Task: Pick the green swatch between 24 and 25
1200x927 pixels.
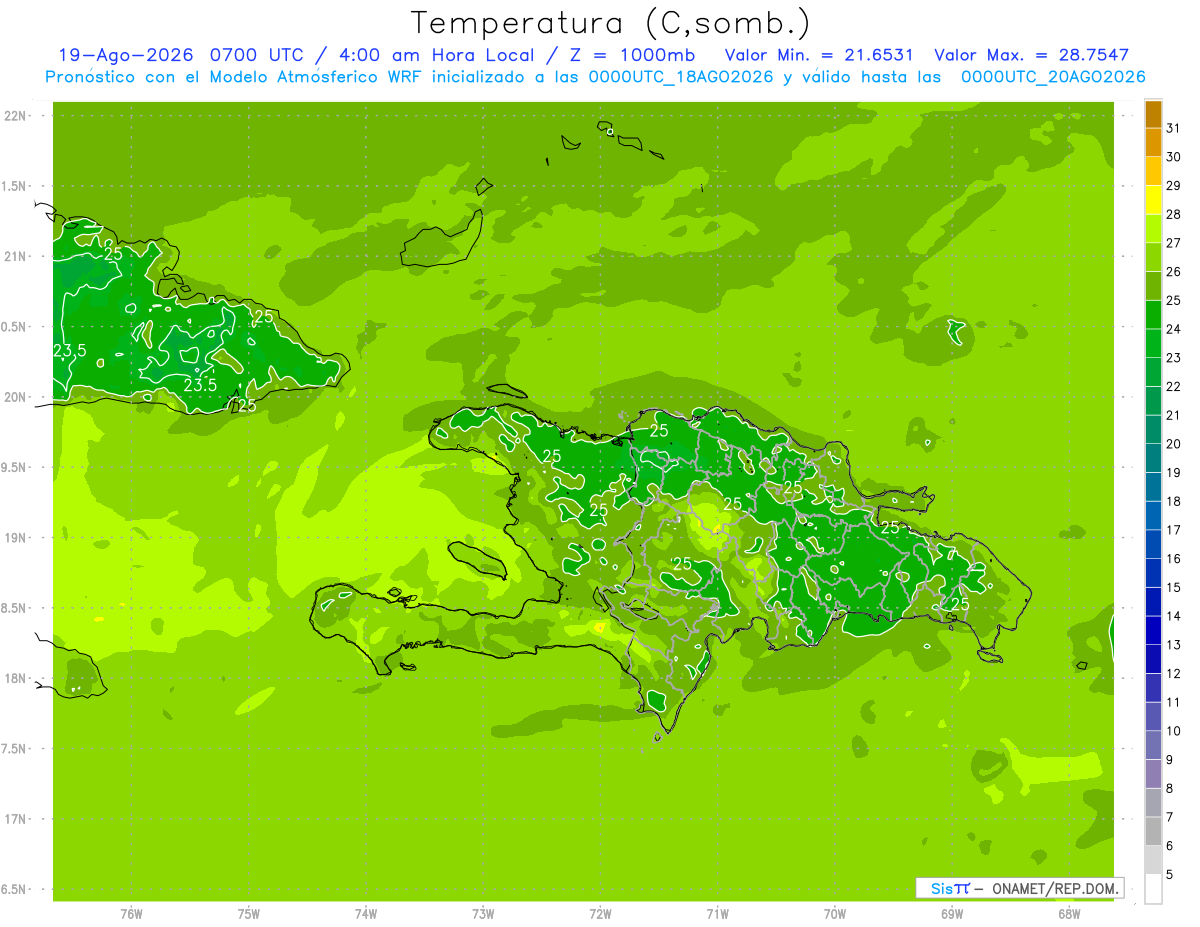Action: pos(1153,315)
